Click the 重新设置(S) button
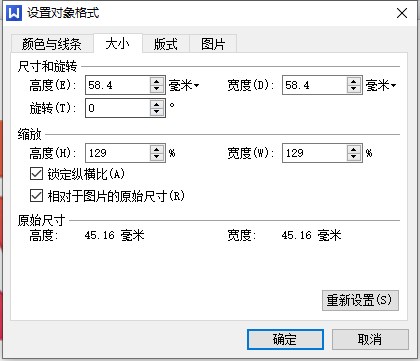This screenshot has width=420, height=361. (360, 300)
